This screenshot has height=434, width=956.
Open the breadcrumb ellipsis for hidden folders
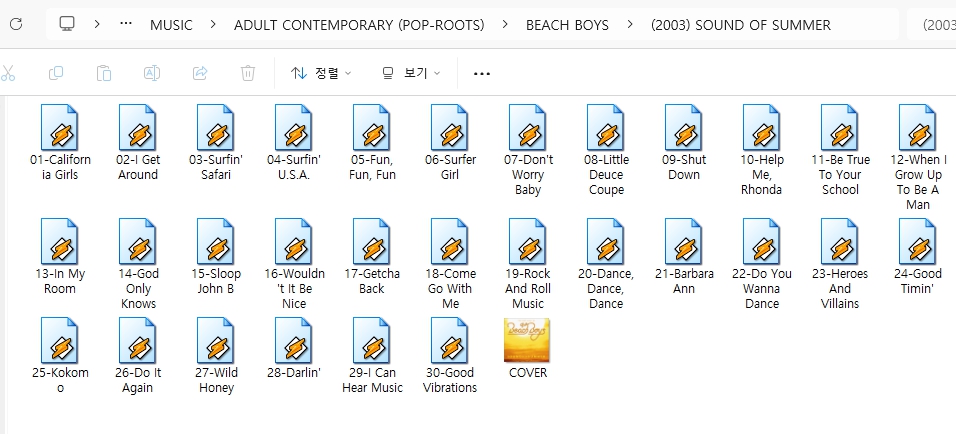(126, 24)
